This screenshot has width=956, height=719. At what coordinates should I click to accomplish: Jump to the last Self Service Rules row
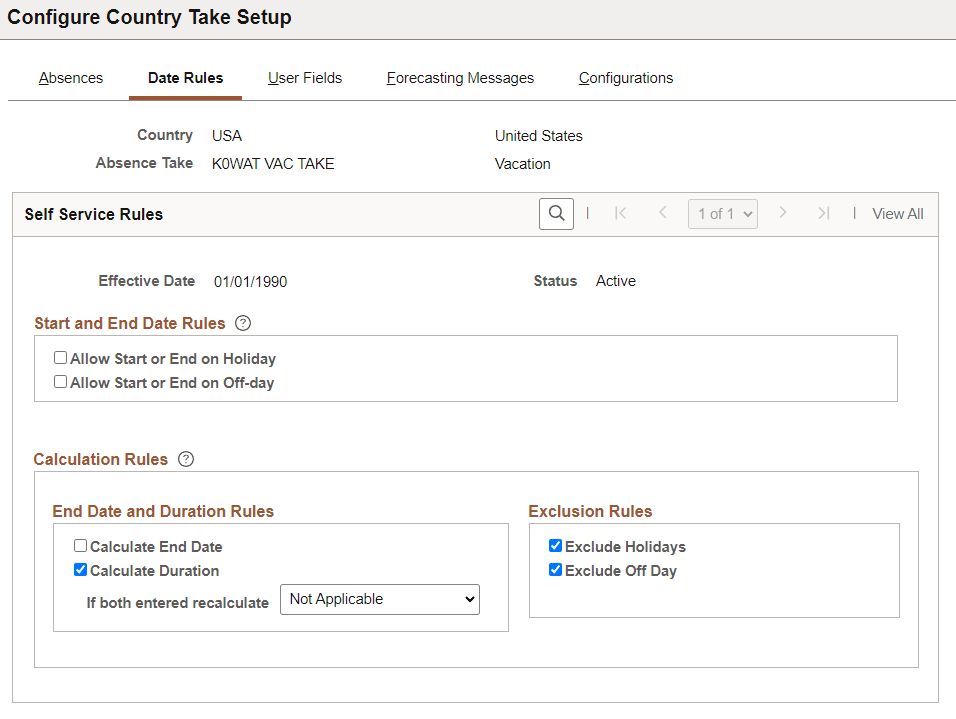click(x=824, y=213)
